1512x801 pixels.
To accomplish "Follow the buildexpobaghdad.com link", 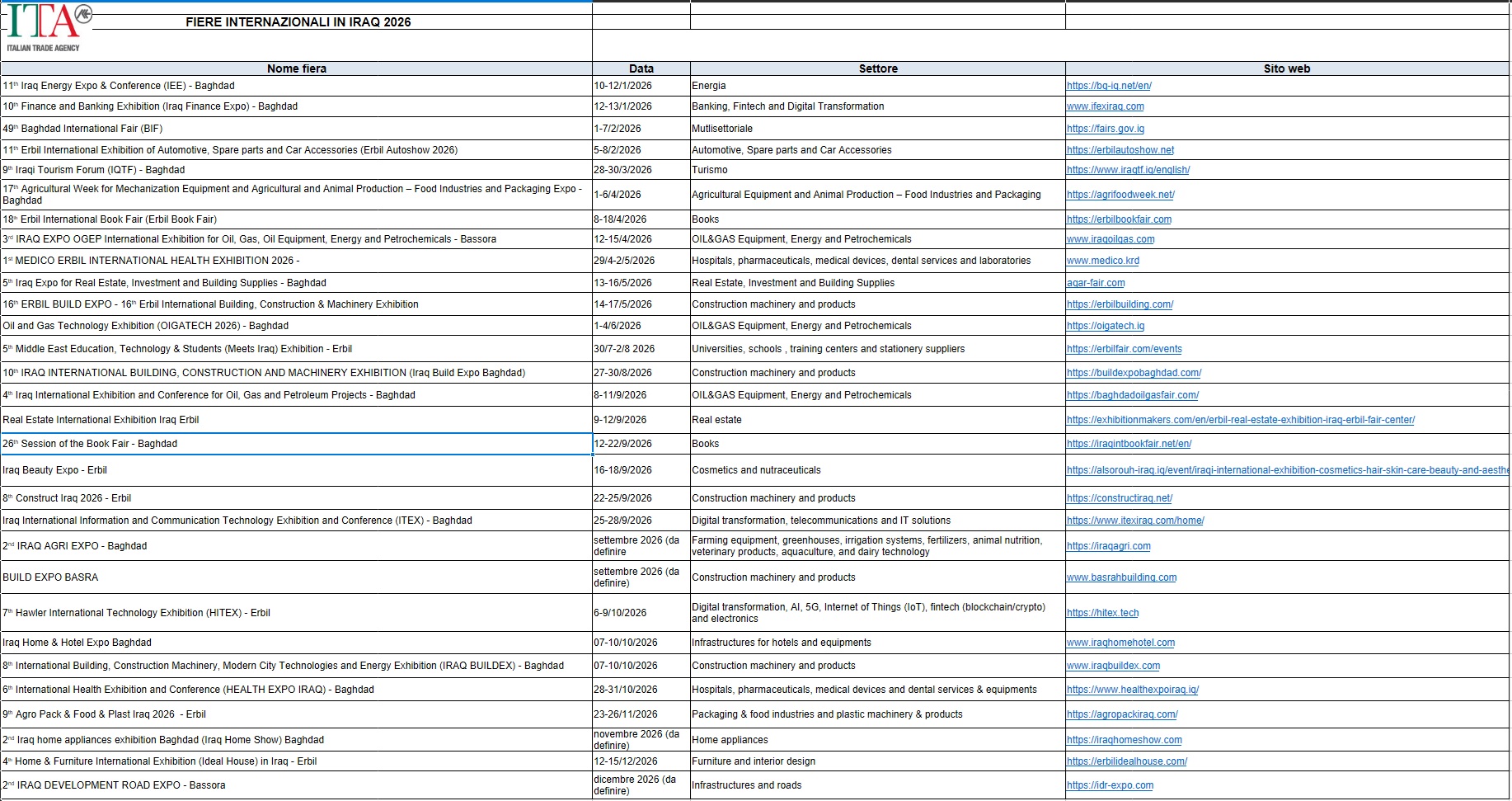I will coord(1134,373).
